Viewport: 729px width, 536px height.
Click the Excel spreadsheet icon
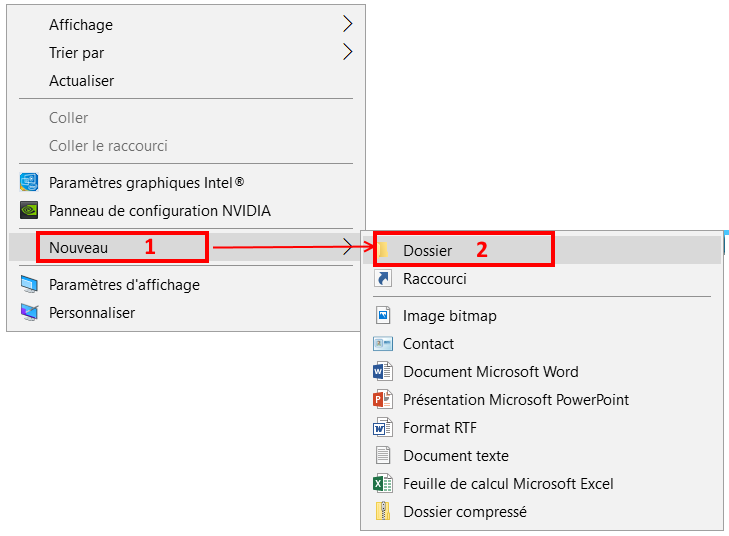(x=383, y=483)
